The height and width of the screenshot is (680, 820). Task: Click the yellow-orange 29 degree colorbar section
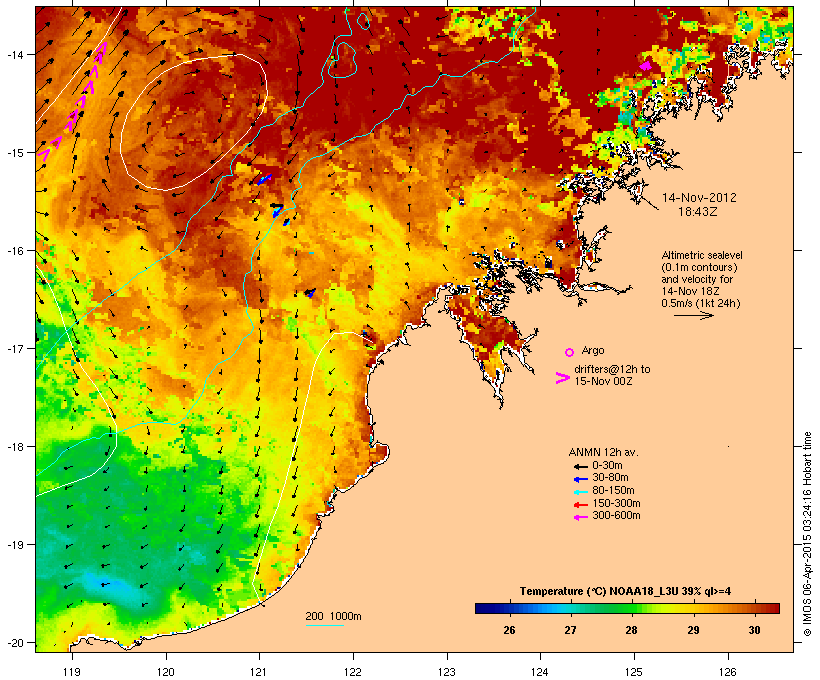click(x=693, y=608)
